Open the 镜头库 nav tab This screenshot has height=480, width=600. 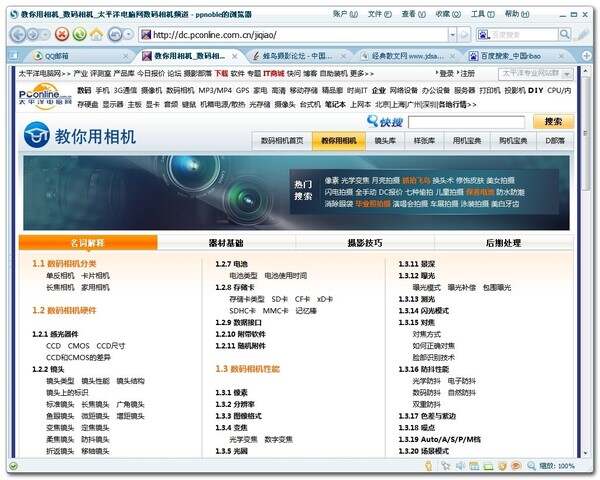385,141
